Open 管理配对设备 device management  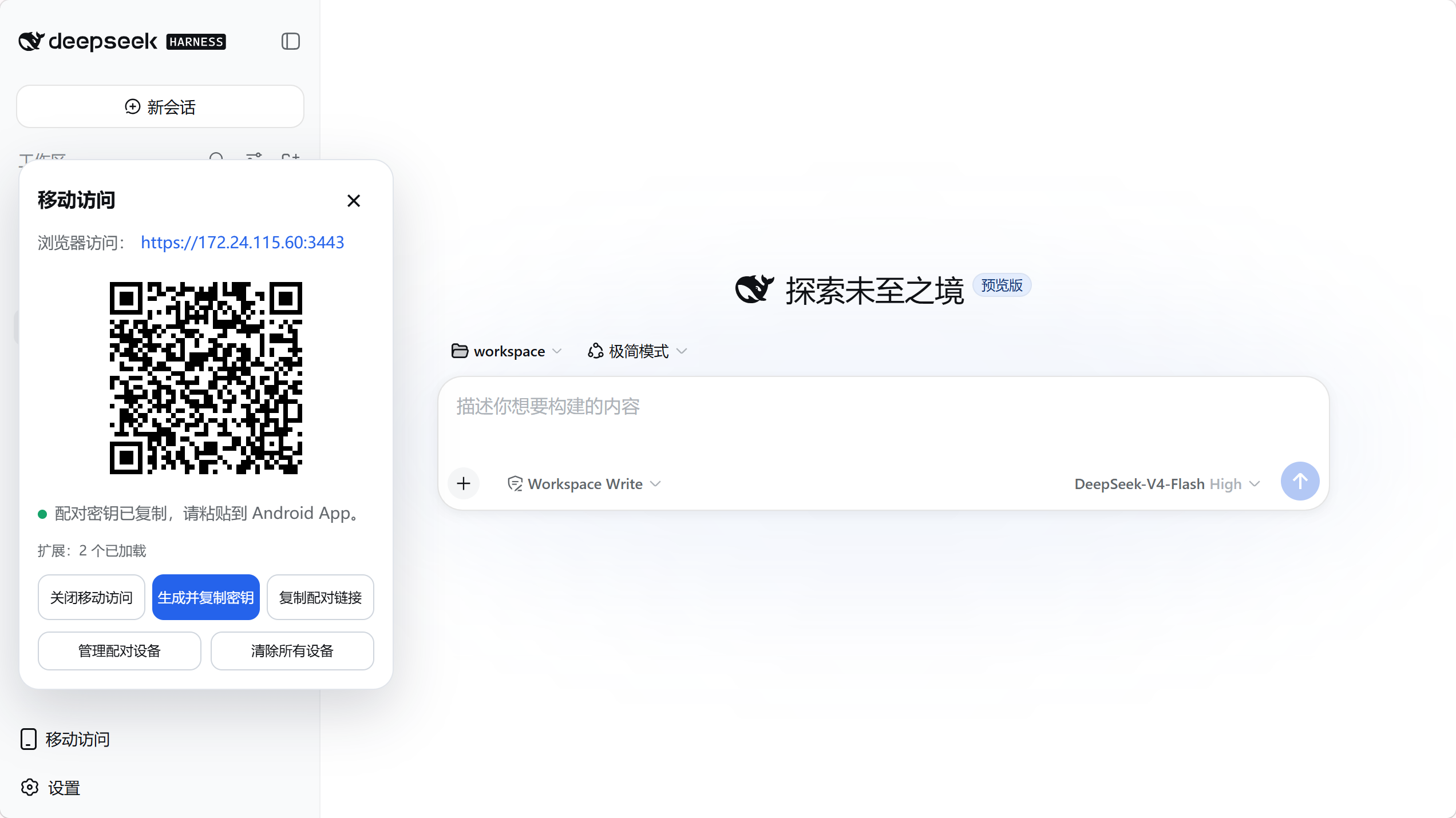click(x=120, y=651)
